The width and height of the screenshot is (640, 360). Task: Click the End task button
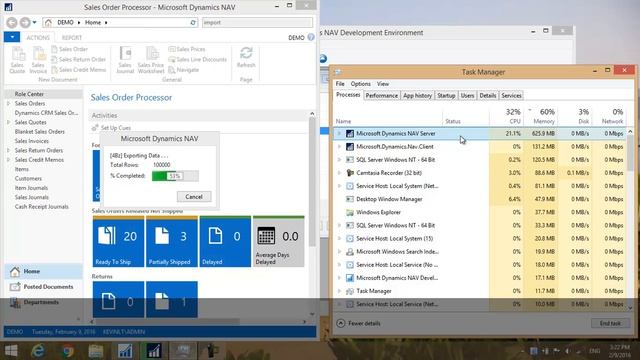610,323
